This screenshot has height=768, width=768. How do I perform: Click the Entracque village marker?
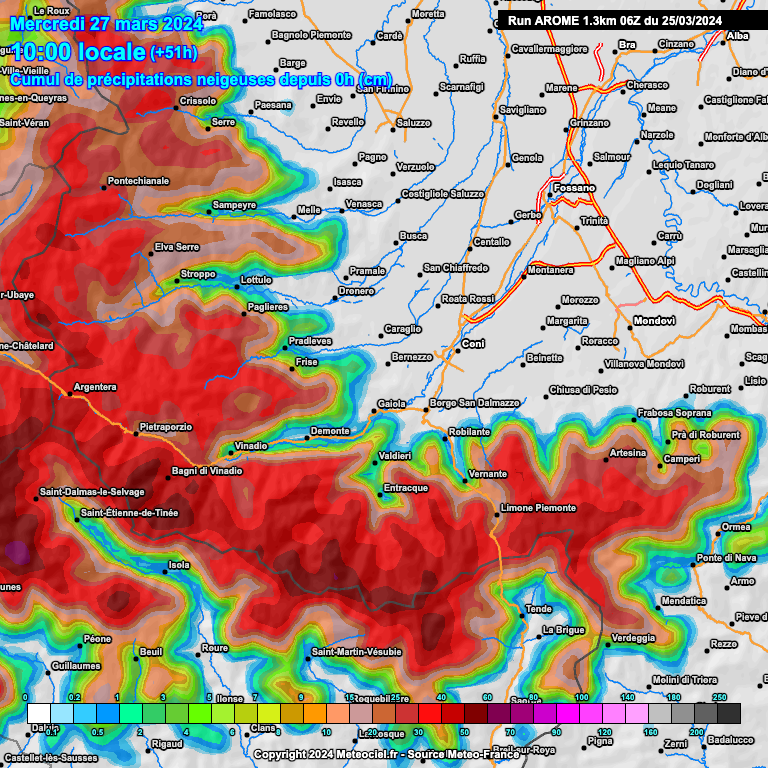click(378, 495)
